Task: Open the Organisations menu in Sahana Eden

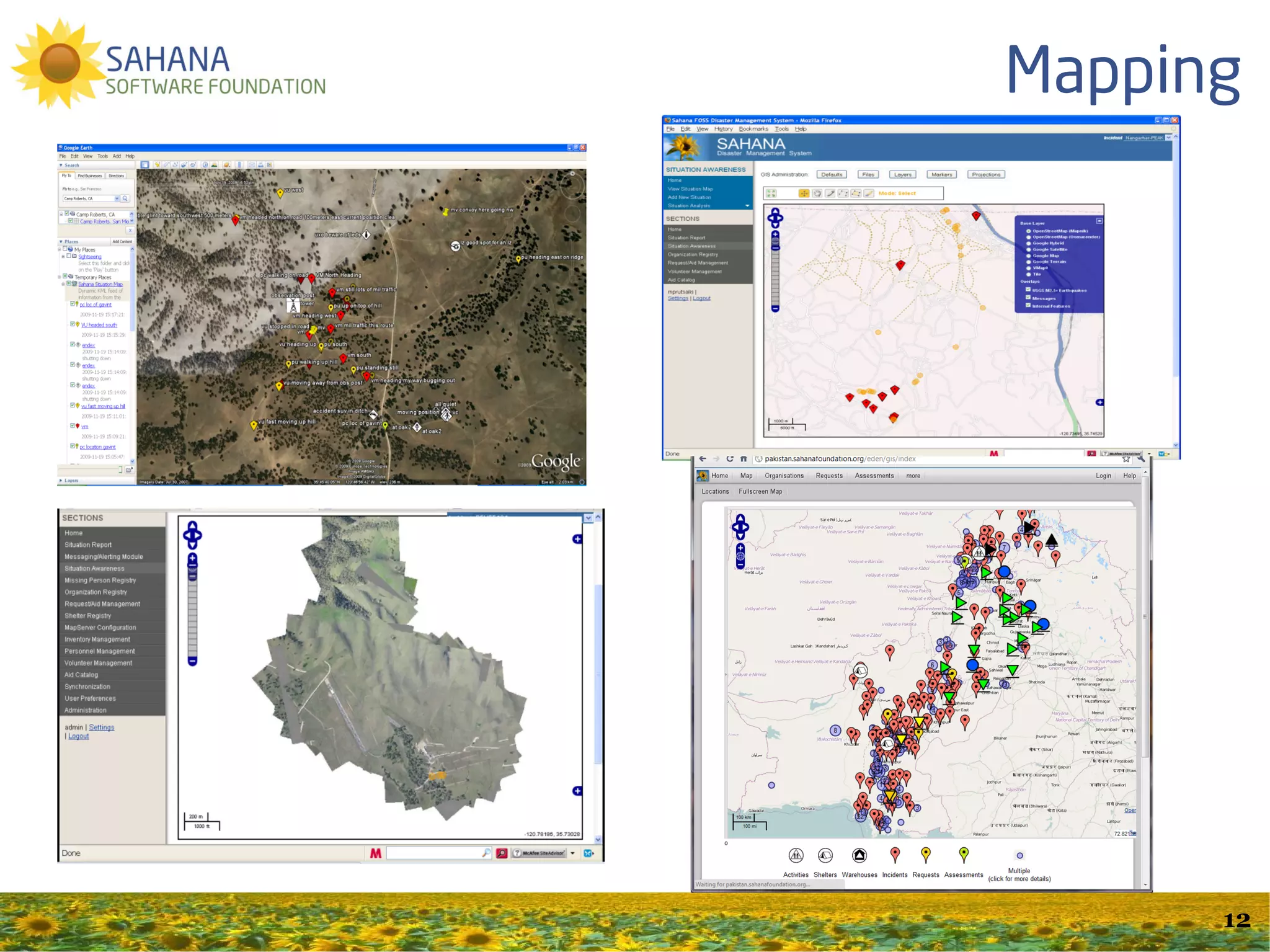Action: 784,476
